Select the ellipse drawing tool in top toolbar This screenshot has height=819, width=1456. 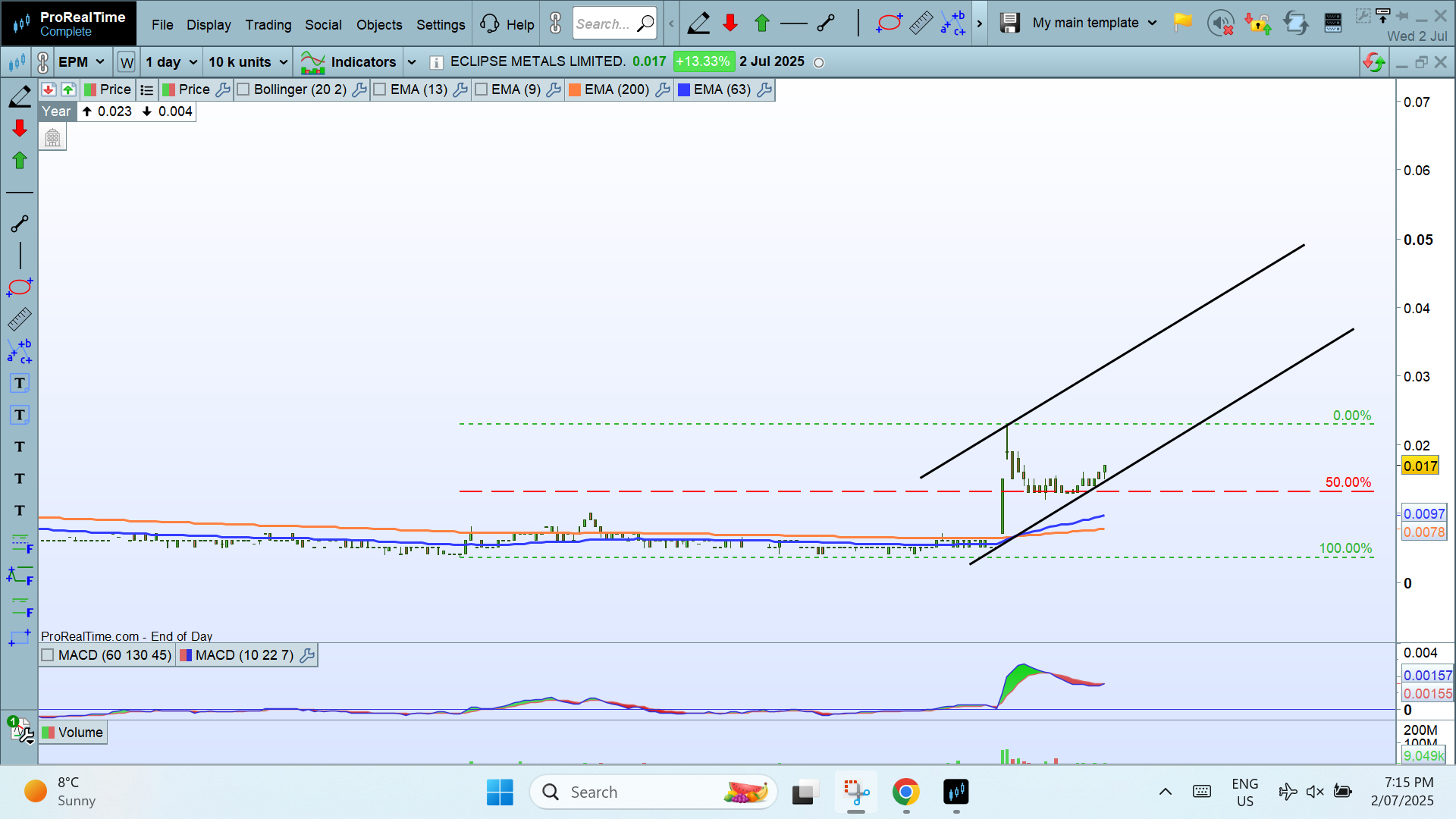(x=889, y=24)
